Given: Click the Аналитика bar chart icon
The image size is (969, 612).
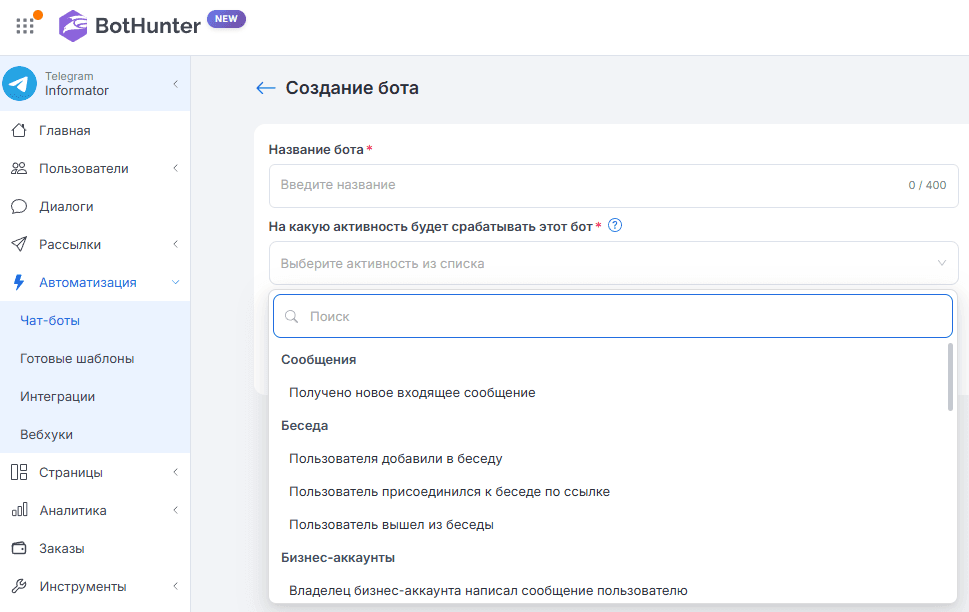Looking at the screenshot, I should 19,510.
